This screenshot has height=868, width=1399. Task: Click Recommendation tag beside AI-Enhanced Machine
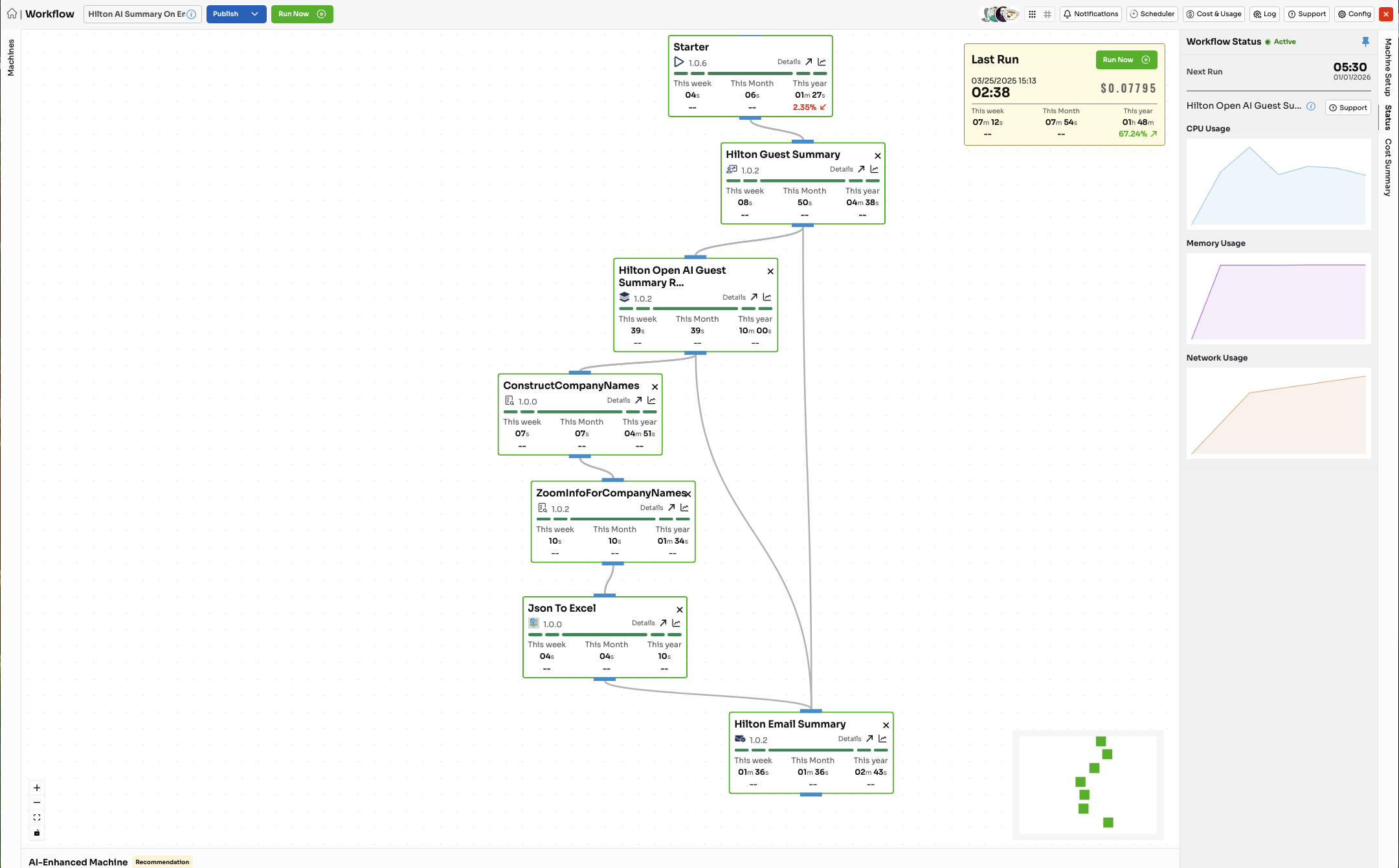coord(162,862)
